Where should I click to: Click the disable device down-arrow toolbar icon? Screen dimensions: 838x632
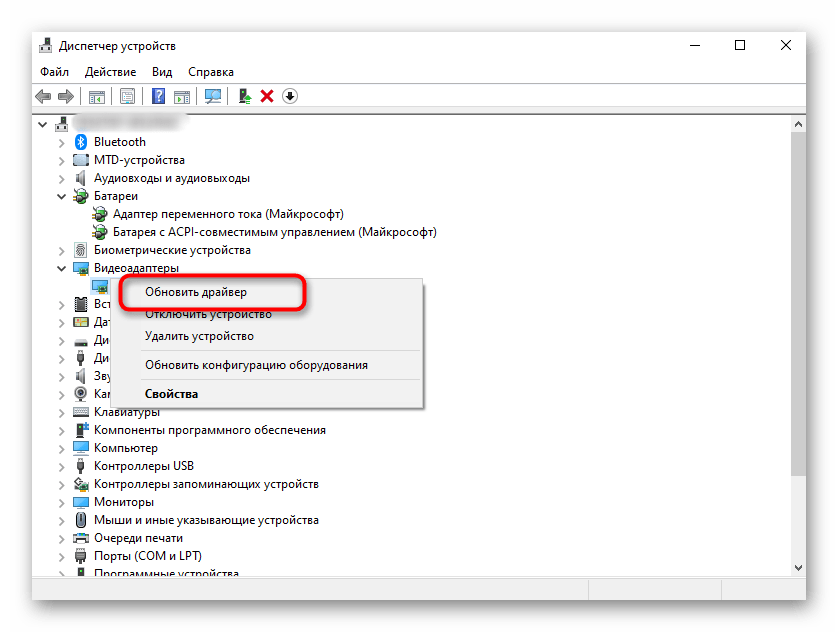290,96
